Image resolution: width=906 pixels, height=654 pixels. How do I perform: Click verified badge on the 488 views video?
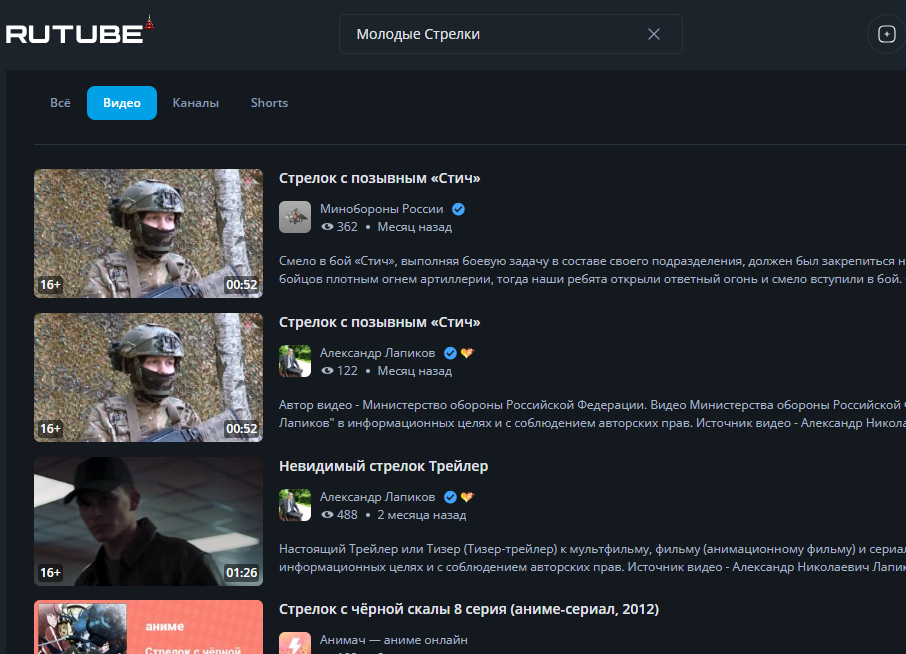tap(450, 497)
